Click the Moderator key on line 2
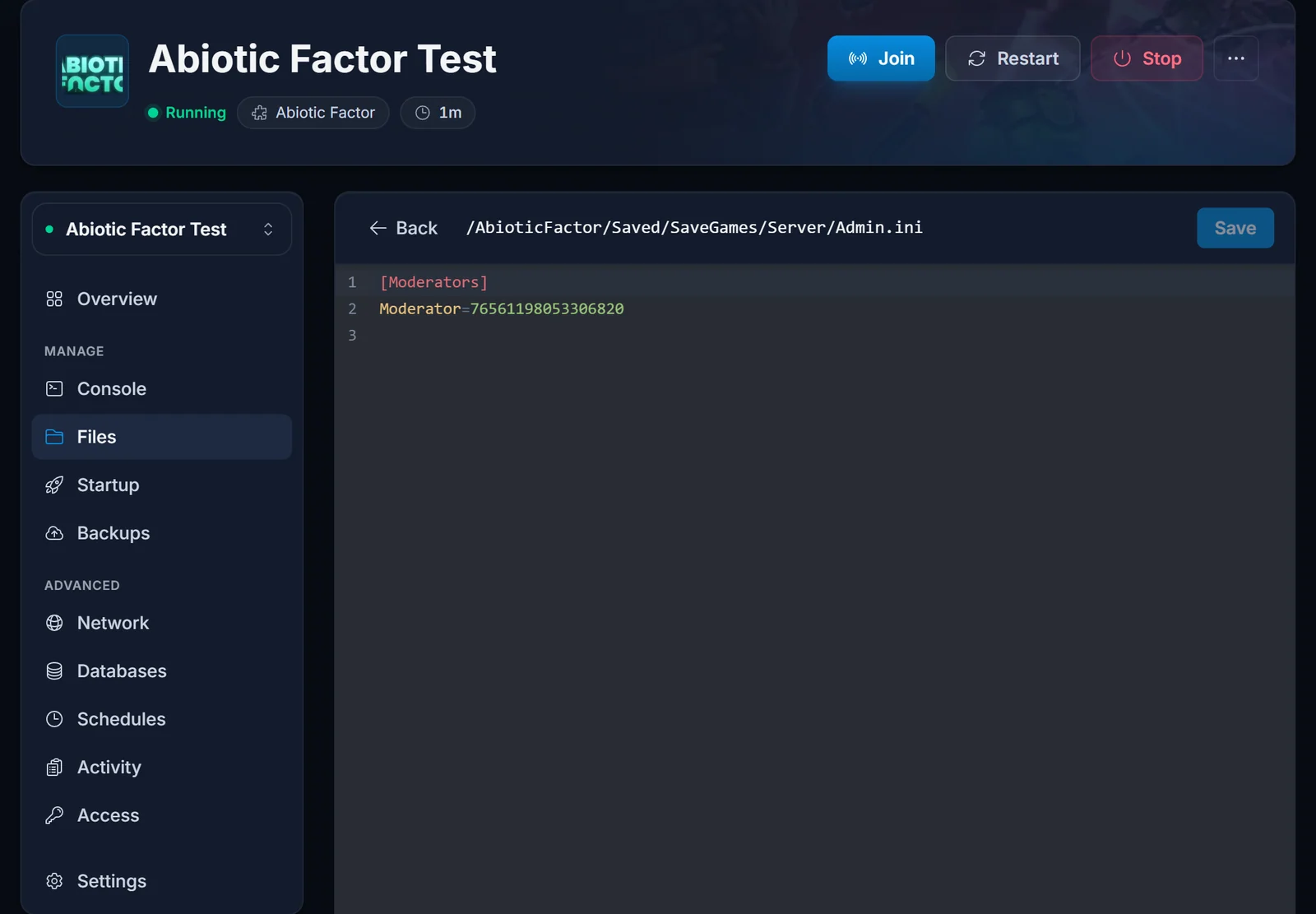The height and width of the screenshot is (914, 1316). pyautogui.click(x=419, y=309)
